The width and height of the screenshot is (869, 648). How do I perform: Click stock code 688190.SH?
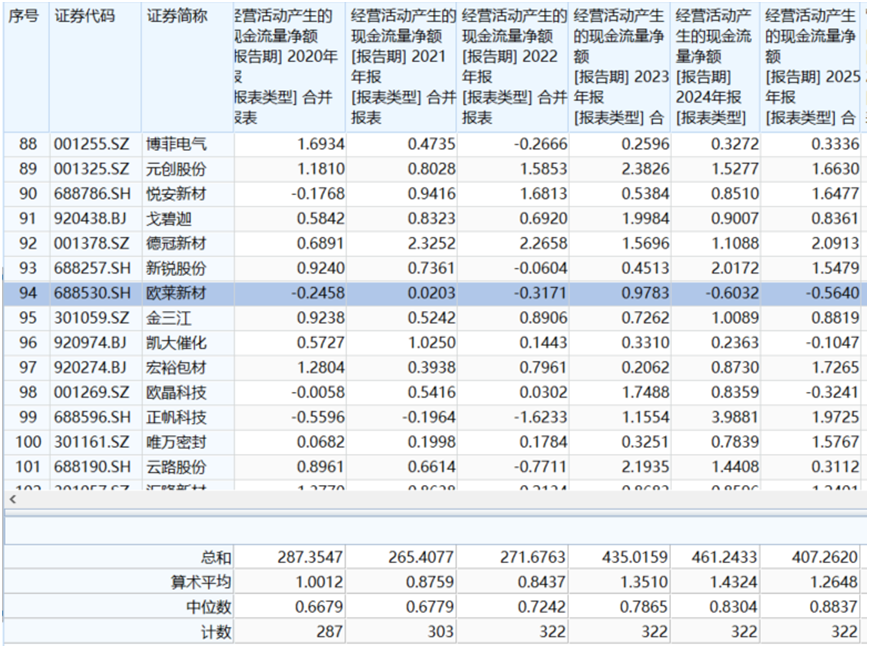coord(92,467)
